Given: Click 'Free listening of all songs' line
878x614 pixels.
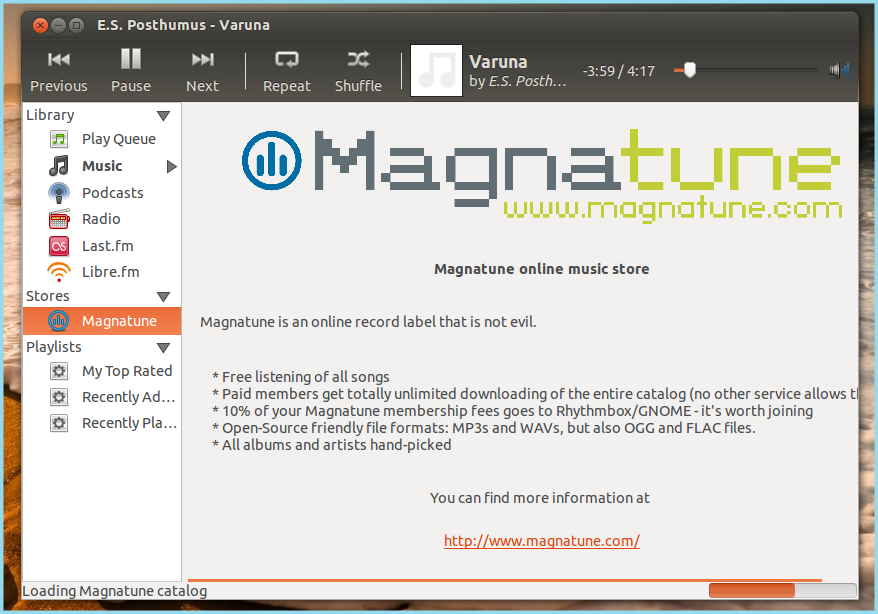Looking at the screenshot, I should pyautogui.click(x=305, y=377).
